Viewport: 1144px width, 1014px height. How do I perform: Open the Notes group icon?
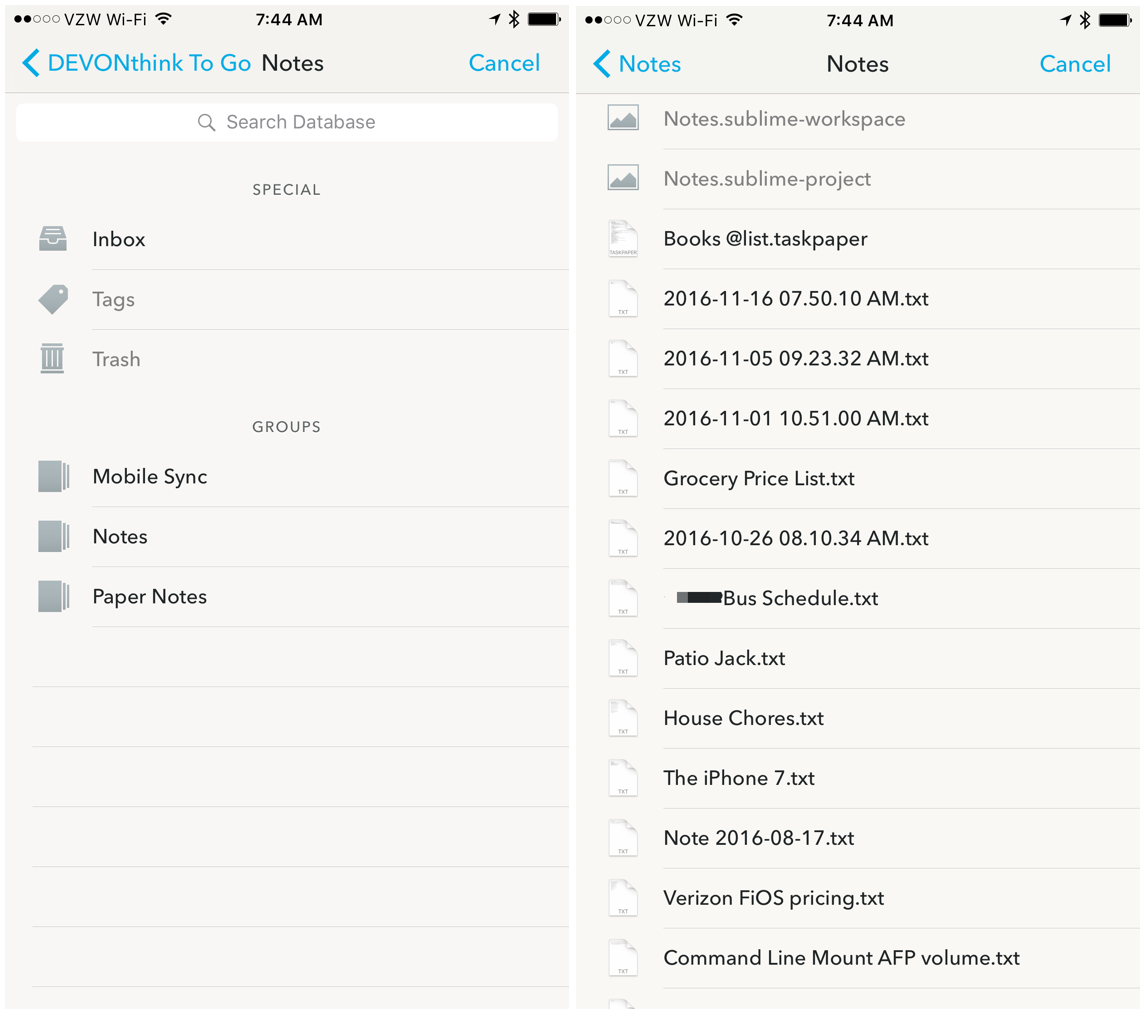(53, 536)
